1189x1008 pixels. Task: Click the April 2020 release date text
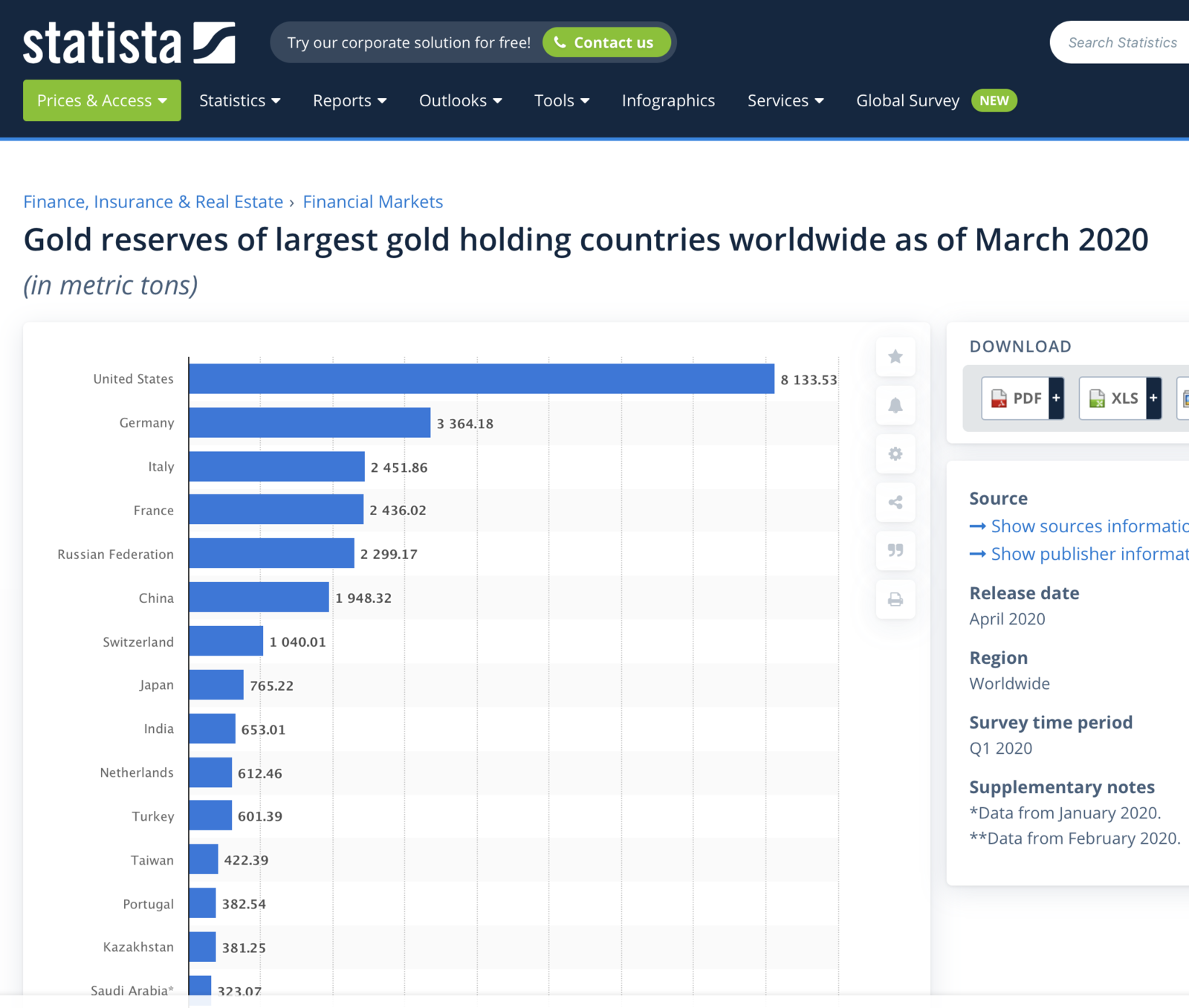coord(1007,619)
